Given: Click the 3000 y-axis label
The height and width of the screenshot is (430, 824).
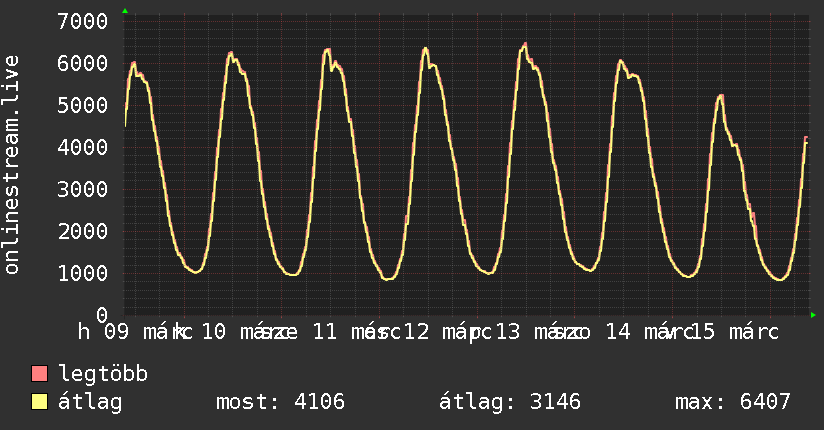Looking at the screenshot, I should click(x=83, y=189).
